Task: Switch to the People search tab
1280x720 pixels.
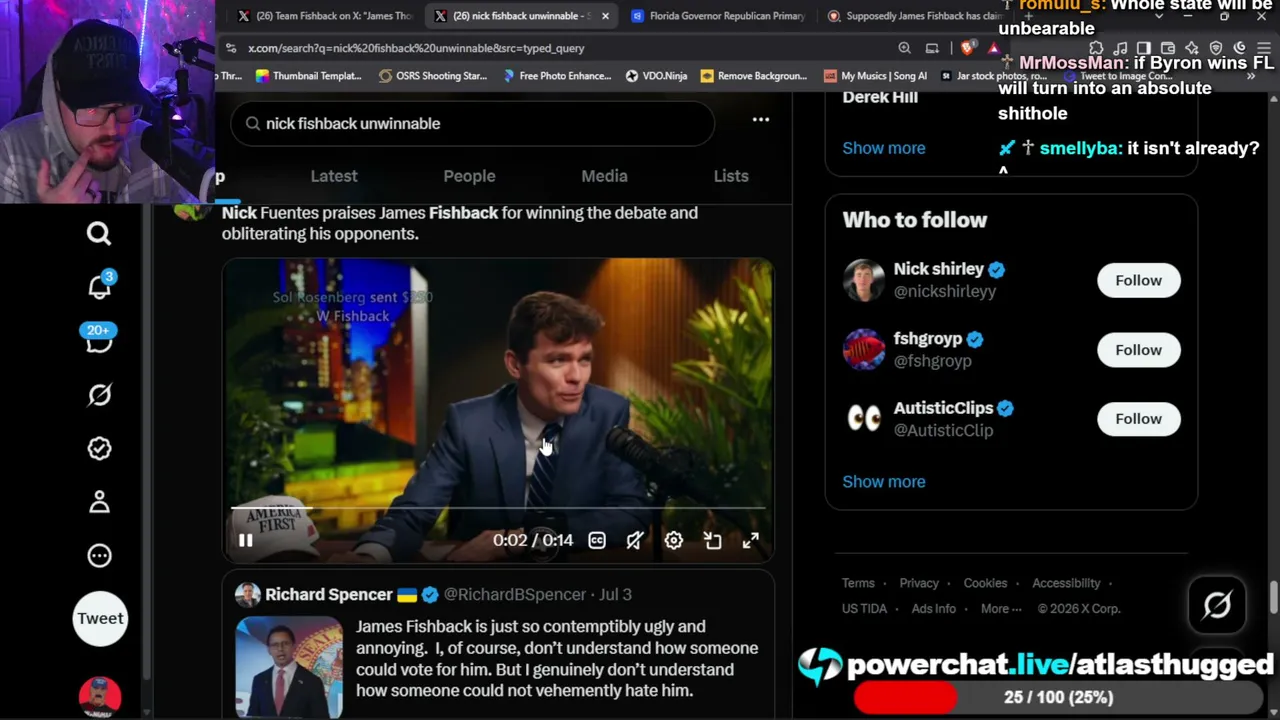Action: 469,176
